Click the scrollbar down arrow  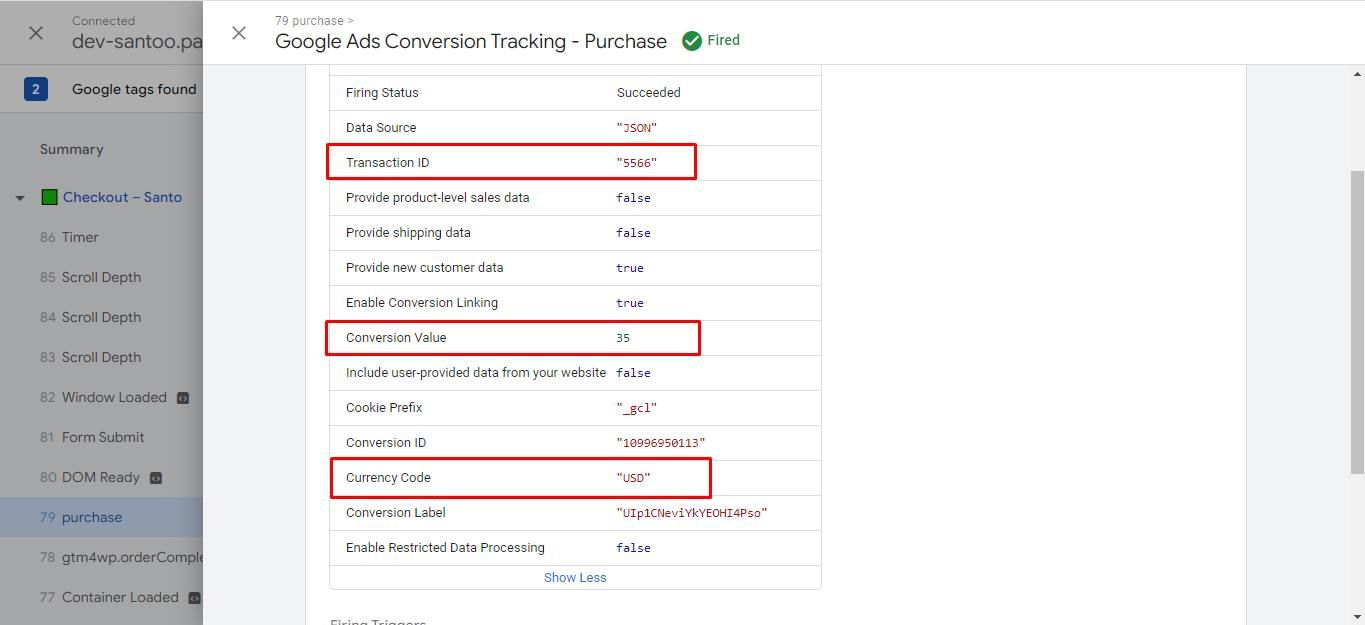pos(1357,616)
